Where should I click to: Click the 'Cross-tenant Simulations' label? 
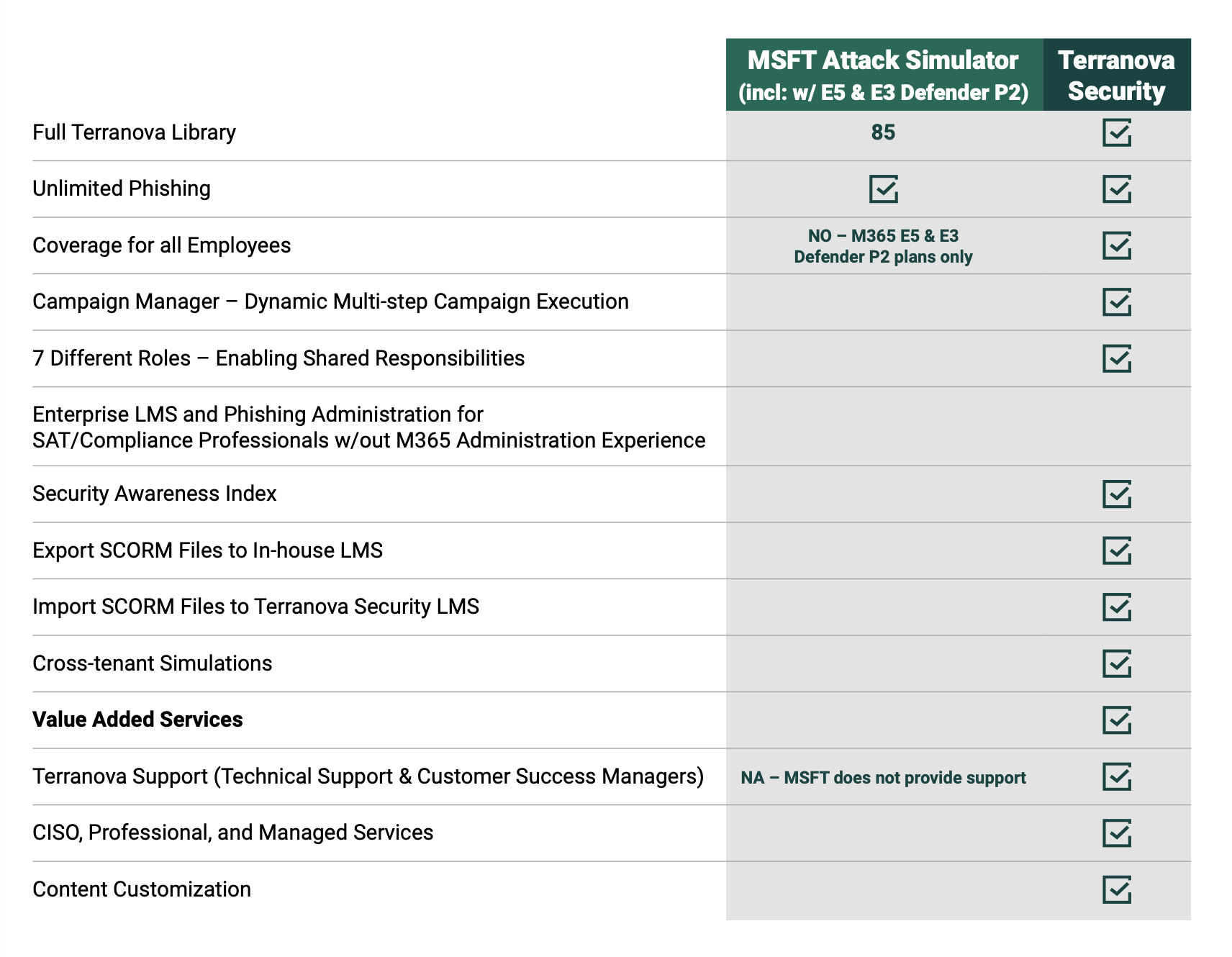(x=153, y=663)
